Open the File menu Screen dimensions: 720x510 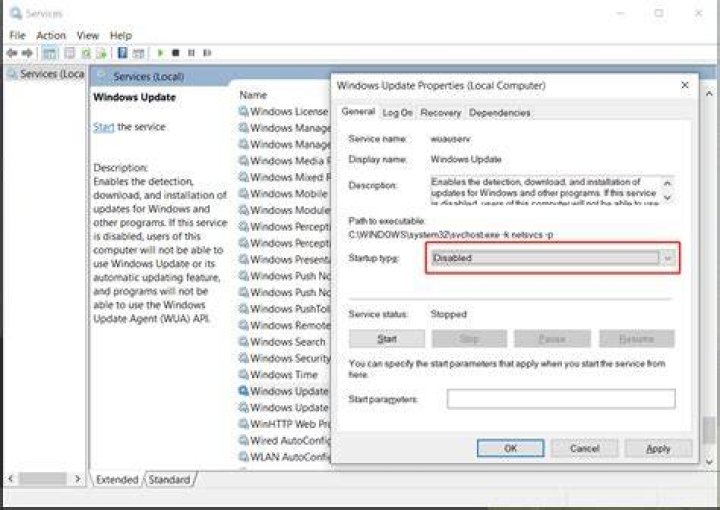pos(17,35)
